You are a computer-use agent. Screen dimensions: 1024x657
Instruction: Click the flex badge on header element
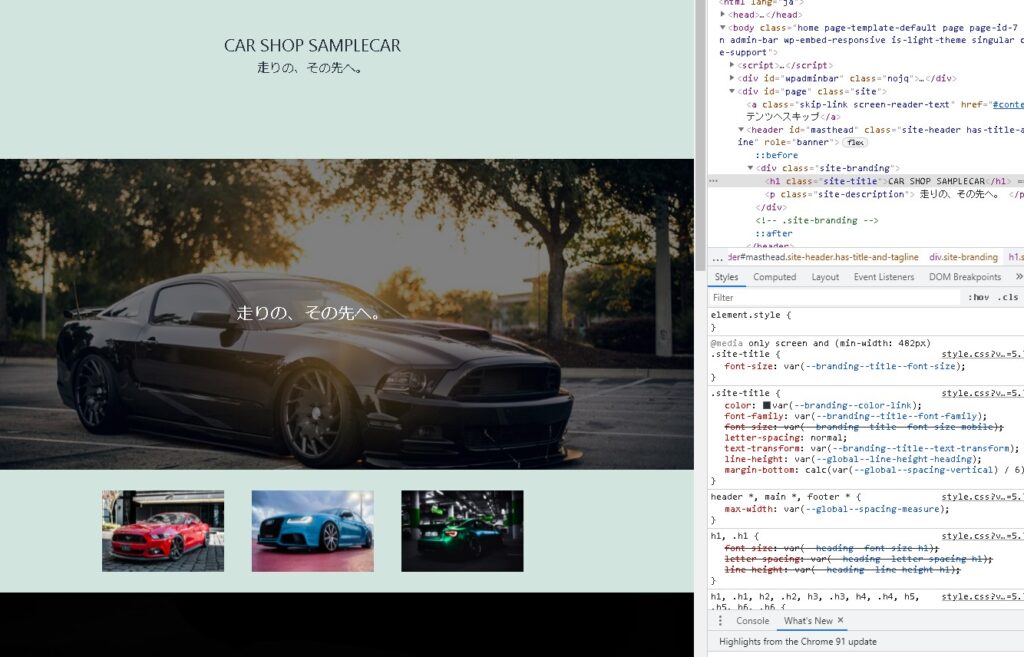[x=855, y=143]
